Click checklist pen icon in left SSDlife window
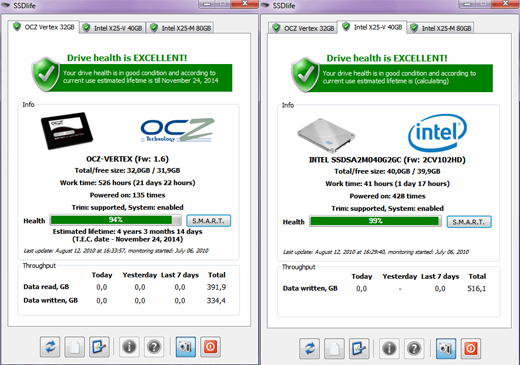Screen dimensions: 520x365 [99, 347]
